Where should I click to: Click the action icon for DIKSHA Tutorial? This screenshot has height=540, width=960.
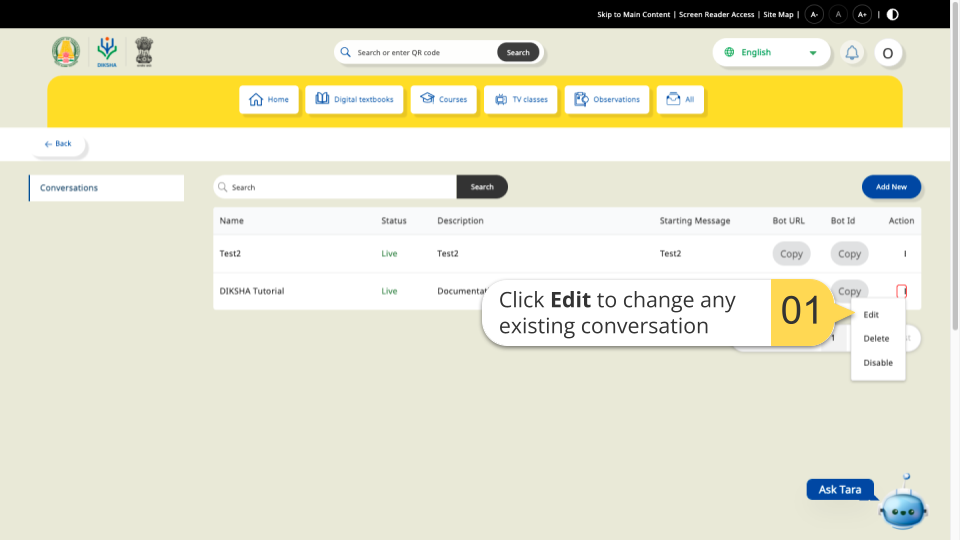coord(901,291)
